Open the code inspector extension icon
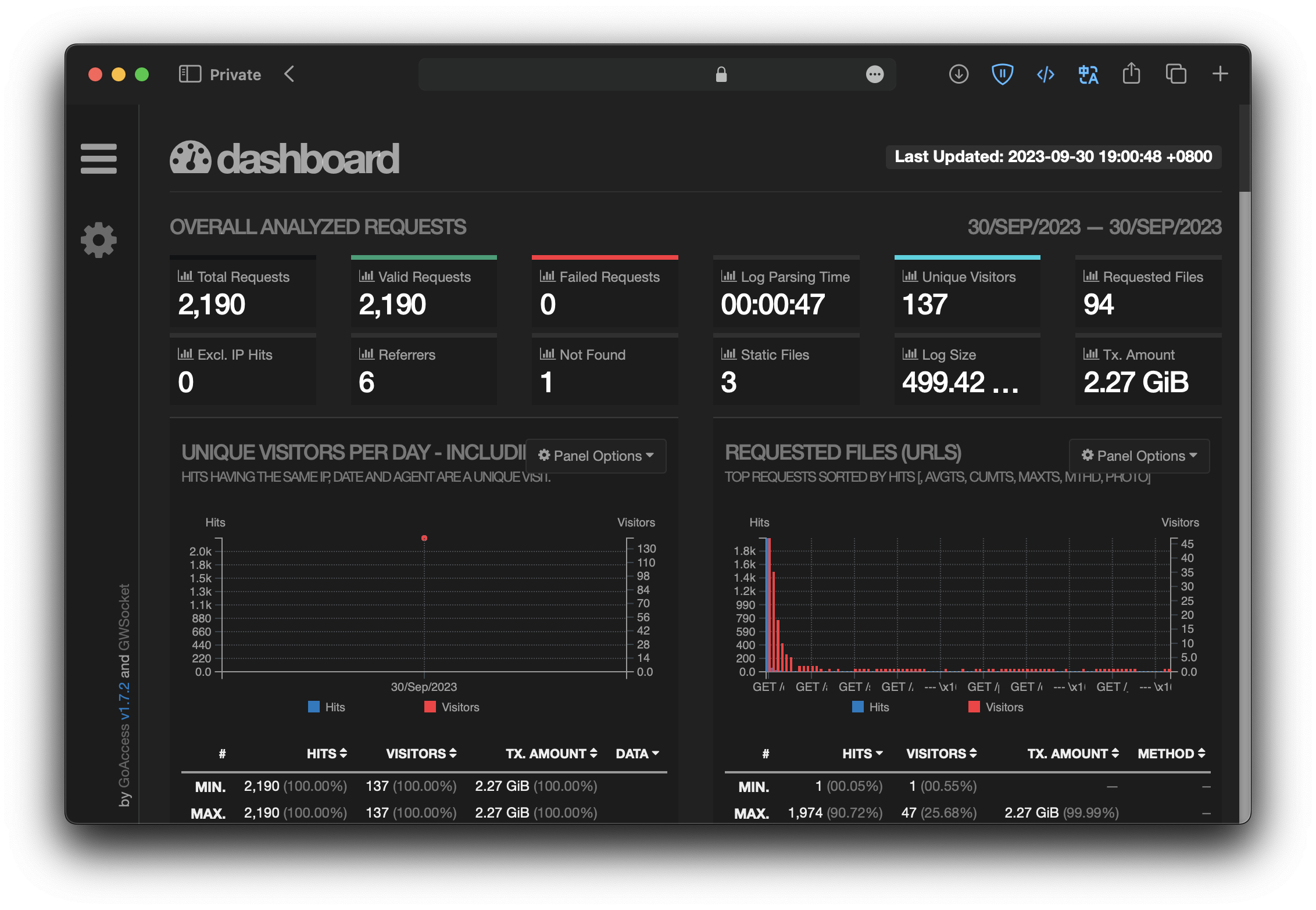The height and width of the screenshot is (910, 1316). coord(1045,74)
